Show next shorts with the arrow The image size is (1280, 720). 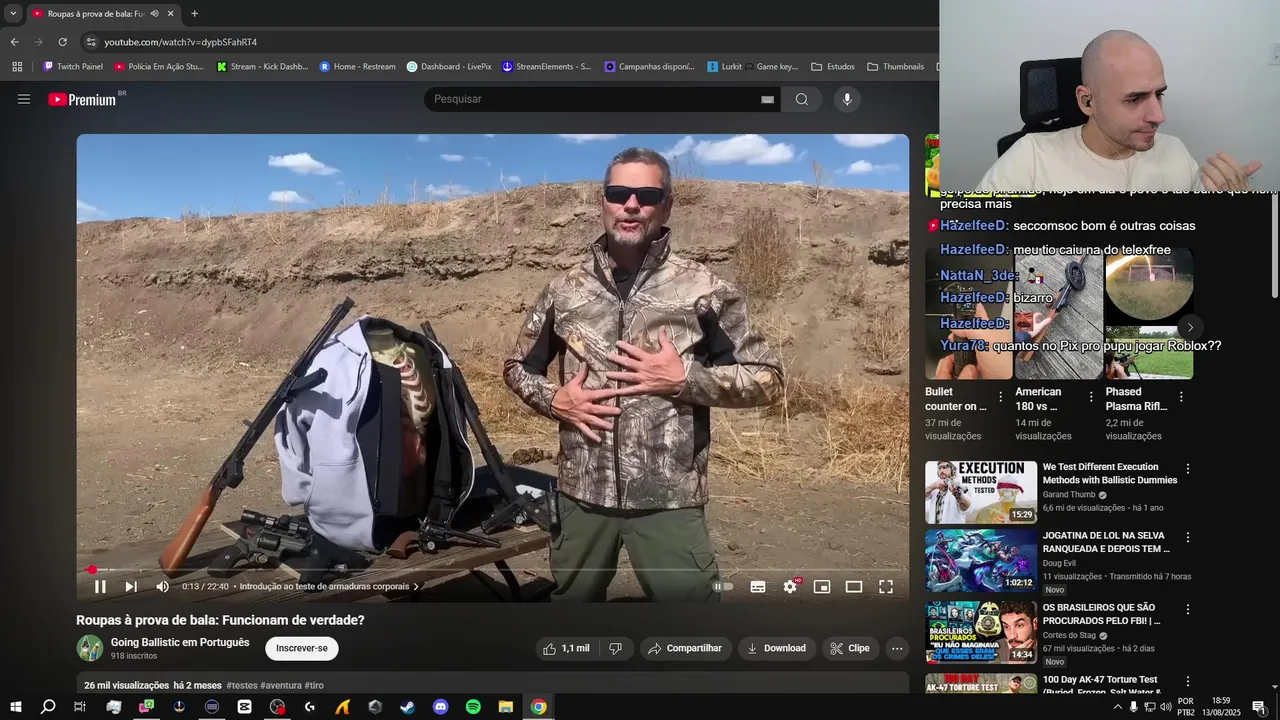(x=1190, y=328)
